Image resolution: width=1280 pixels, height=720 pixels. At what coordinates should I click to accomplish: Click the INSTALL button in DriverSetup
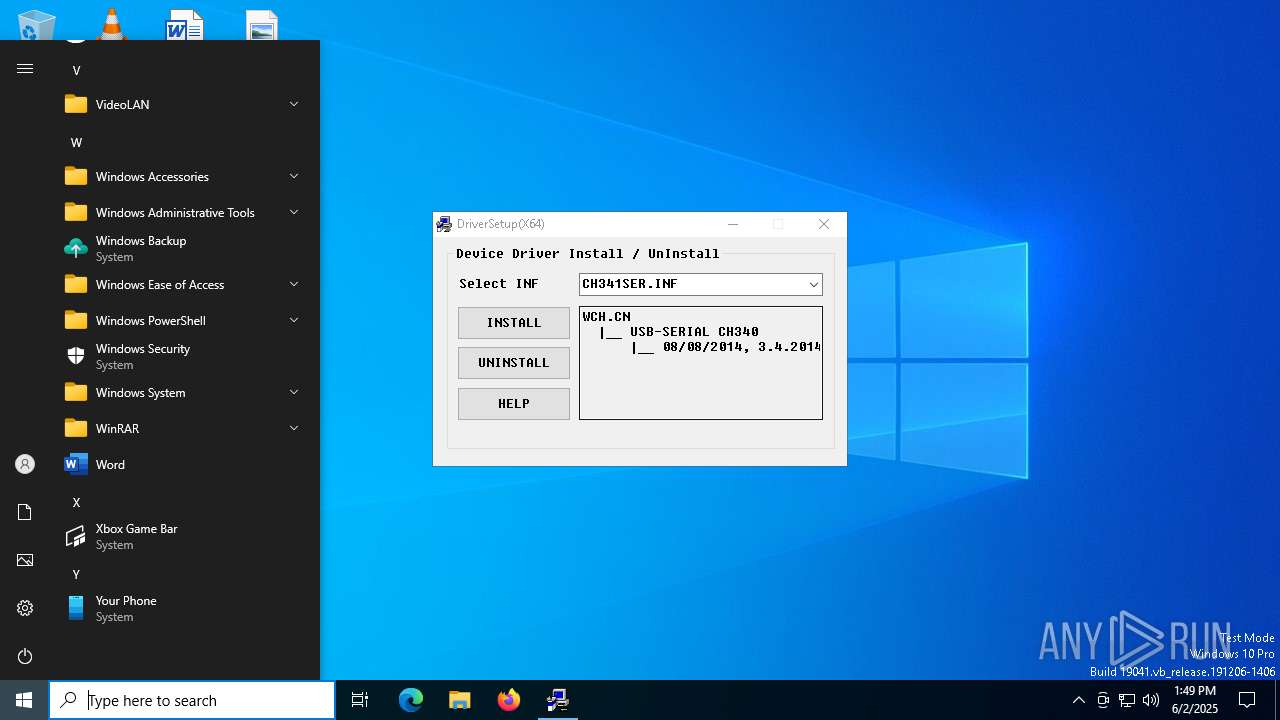point(513,323)
